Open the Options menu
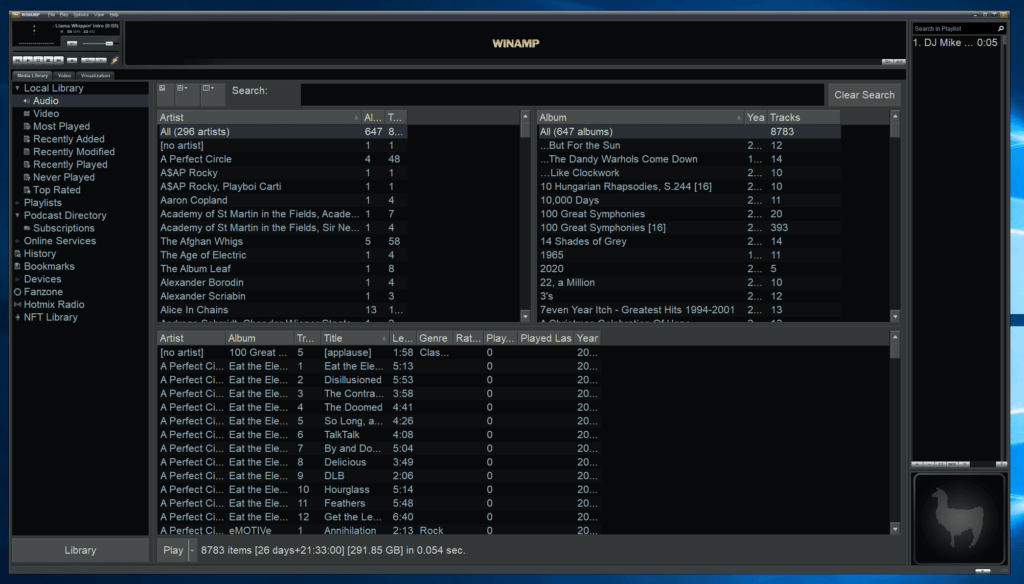 tap(80, 15)
